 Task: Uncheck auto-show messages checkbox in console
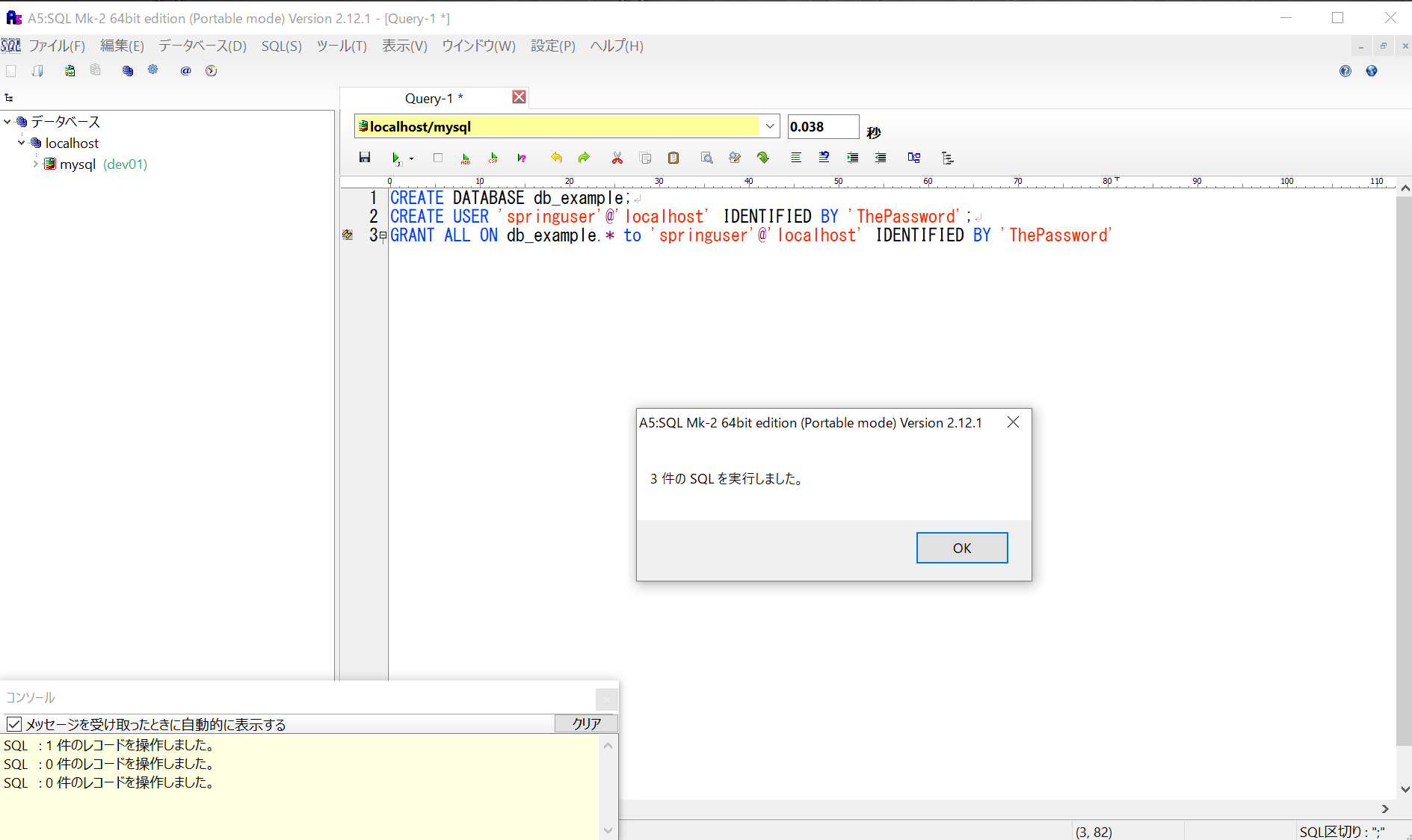click(x=14, y=724)
